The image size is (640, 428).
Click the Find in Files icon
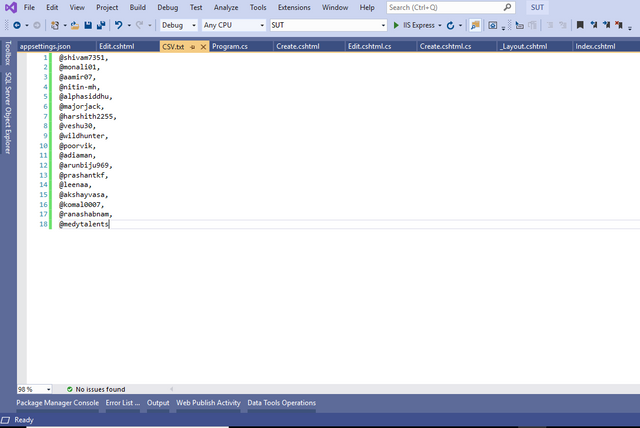[475, 25]
